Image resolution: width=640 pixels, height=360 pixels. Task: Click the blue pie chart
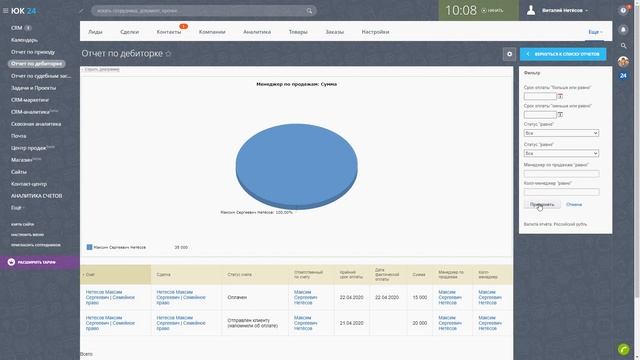(x=296, y=167)
